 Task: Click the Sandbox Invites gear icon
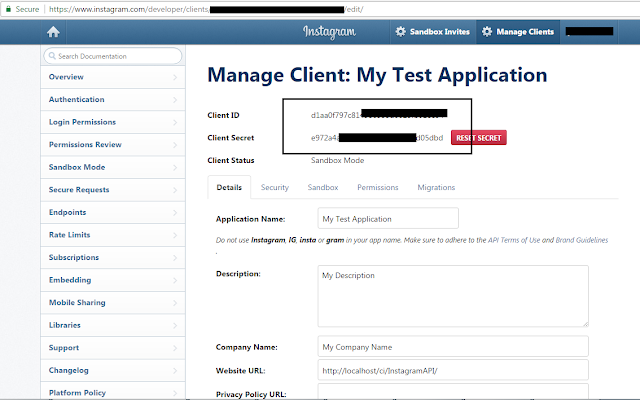tap(401, 31)
